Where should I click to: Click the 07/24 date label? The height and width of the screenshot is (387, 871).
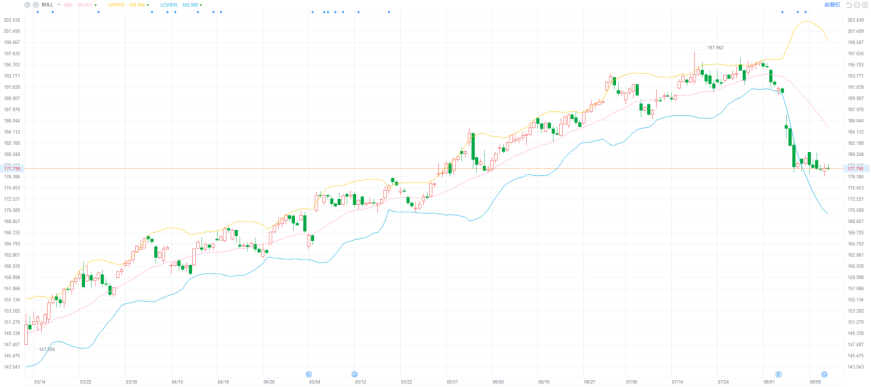723,382
